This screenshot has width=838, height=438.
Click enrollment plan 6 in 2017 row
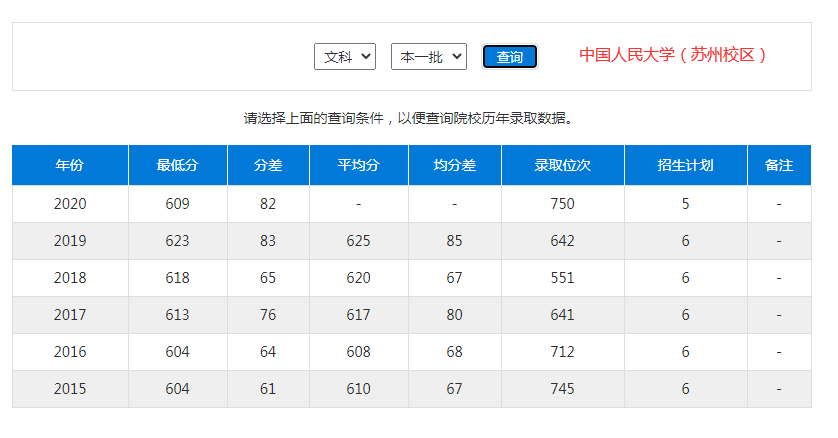click(x=685, y=315)
